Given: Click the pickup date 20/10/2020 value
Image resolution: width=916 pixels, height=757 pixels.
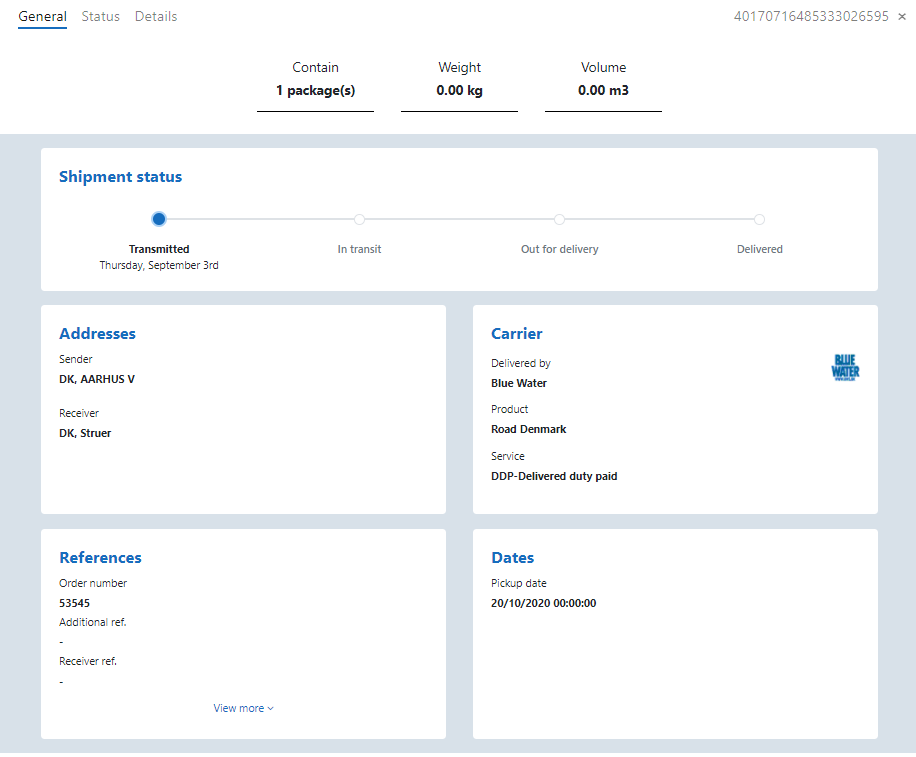Looking at the screenshot, I should pyautogui.click(x=543, y=603).
